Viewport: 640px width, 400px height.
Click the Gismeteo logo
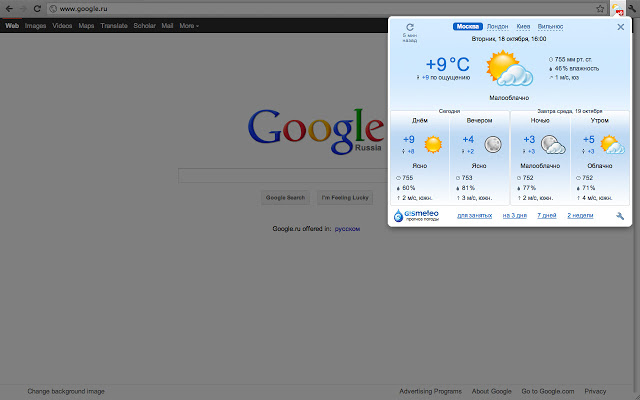tap(416, 215)
